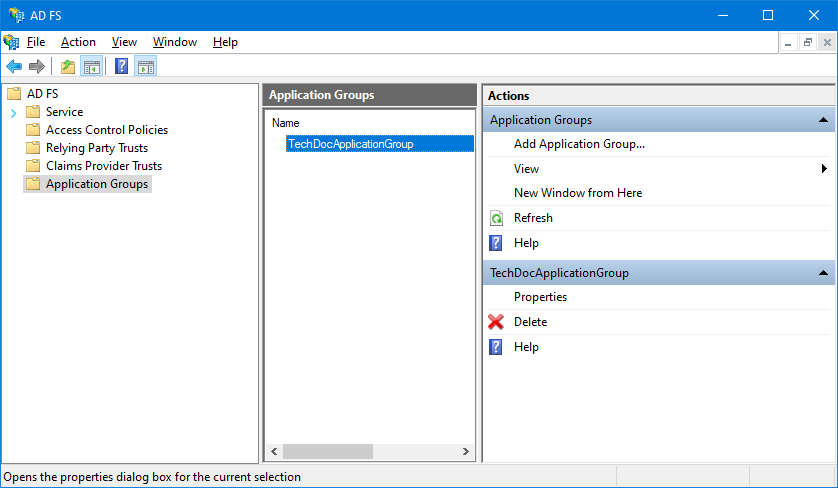
Task: Click the Name column header
Action: click(x=285, y=123)
